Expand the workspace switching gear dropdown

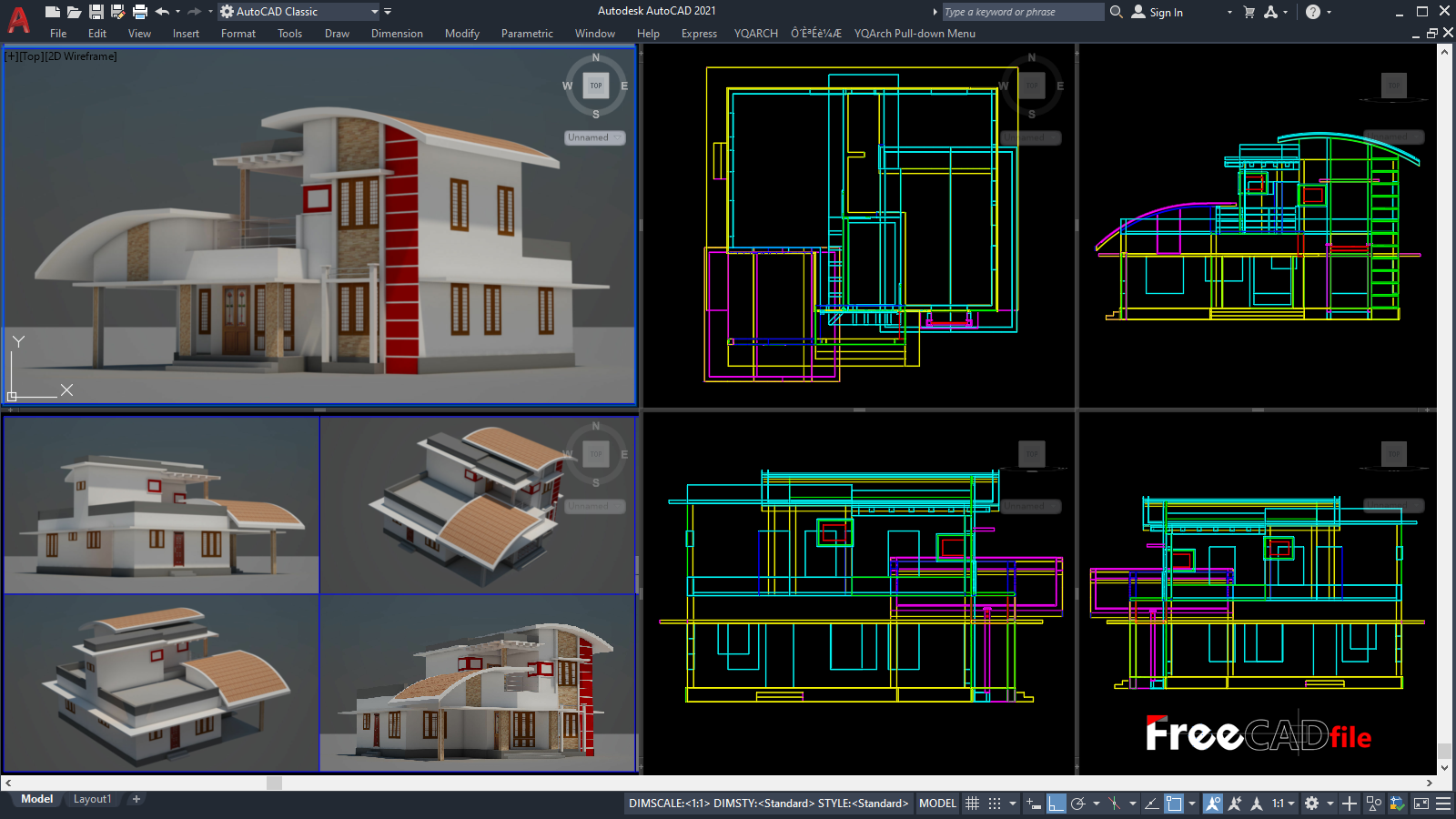click(1330, 804)
